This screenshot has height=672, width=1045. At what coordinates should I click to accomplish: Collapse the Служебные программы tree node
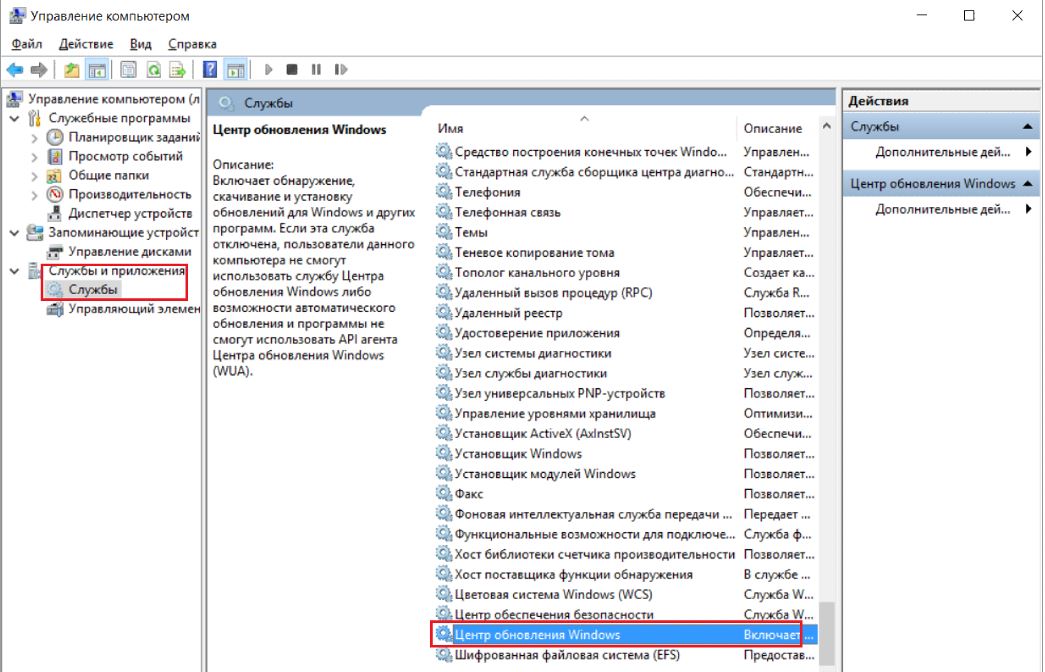click(14, 119)
